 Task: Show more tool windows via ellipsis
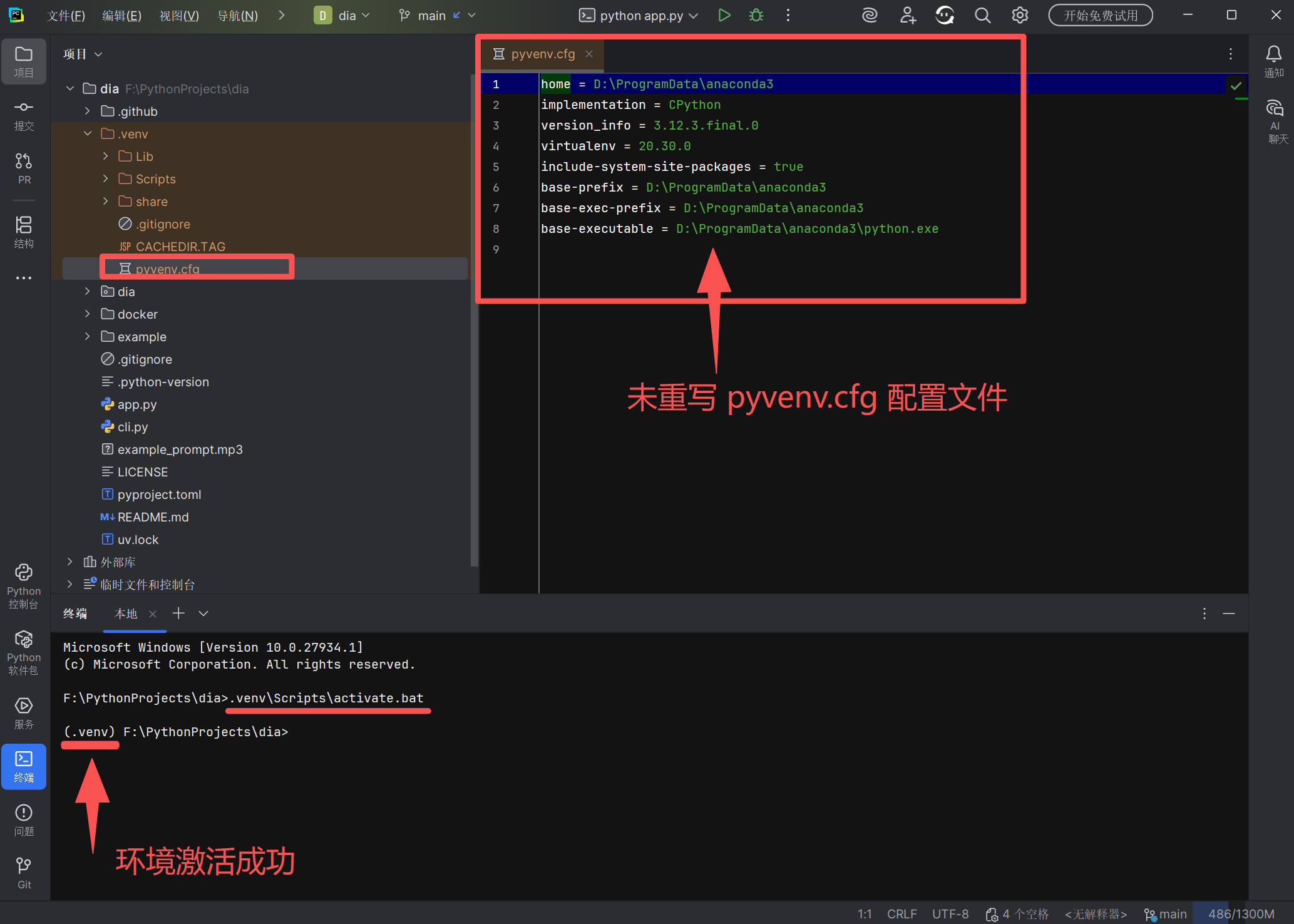24,278
